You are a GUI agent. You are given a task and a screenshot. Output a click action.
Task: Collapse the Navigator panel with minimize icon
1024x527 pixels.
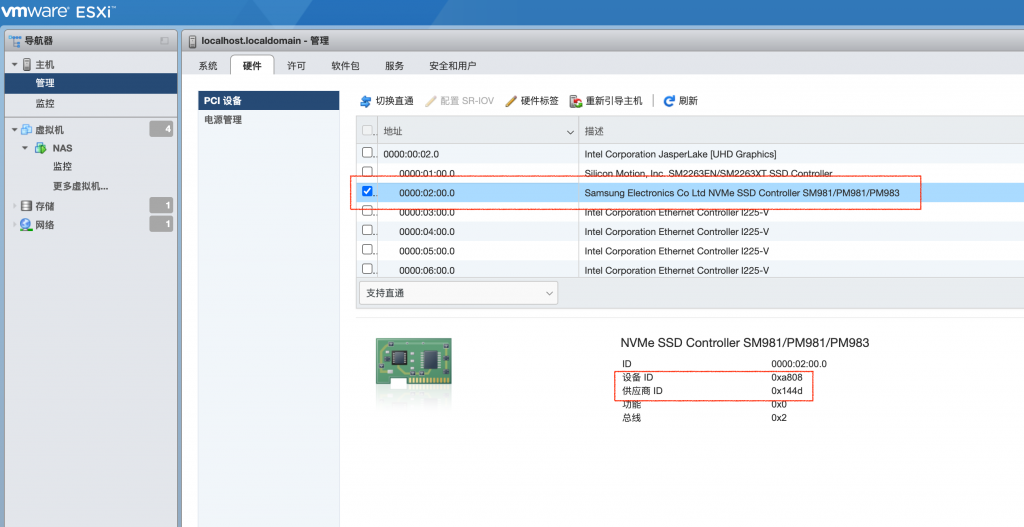pyautogui.click(x=164, y=40)
